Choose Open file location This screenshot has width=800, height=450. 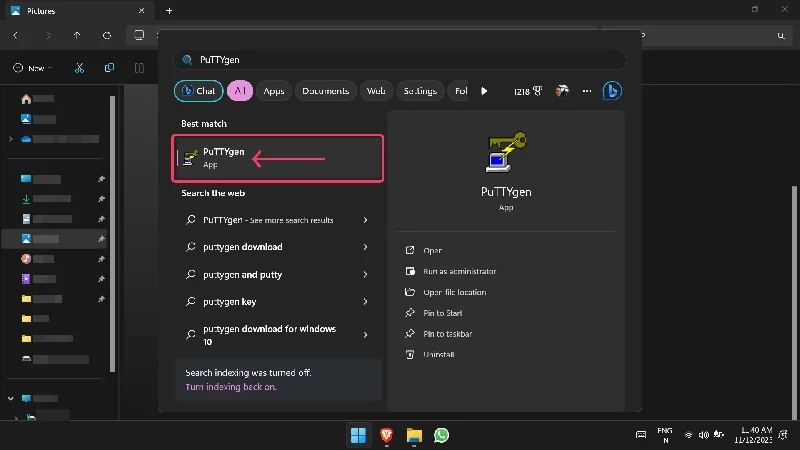(x=455, y=292)
